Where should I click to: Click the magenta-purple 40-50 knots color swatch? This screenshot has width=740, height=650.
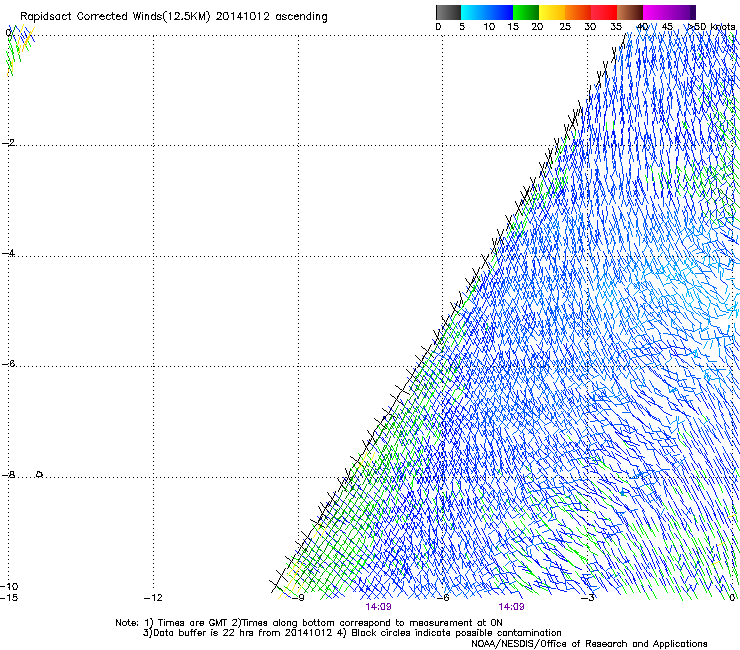pos(669,12)
